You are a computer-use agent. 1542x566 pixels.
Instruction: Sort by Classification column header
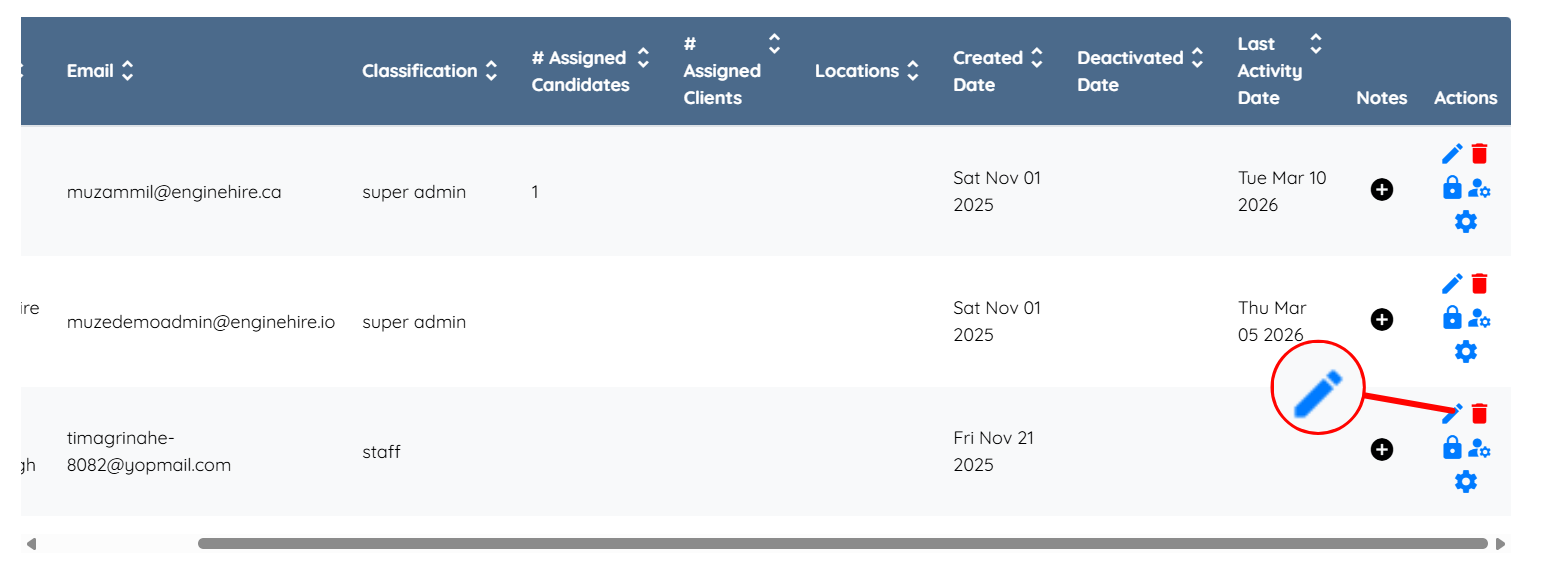(x=491, y=71)
